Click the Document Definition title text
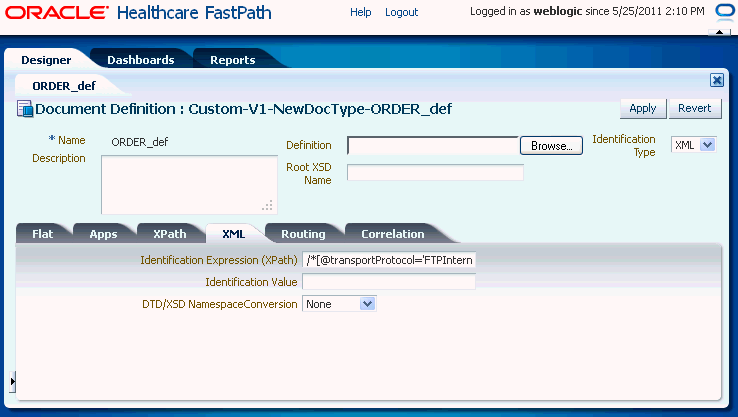Viewport: 738px width, 417px height. [x=243, y=109]
